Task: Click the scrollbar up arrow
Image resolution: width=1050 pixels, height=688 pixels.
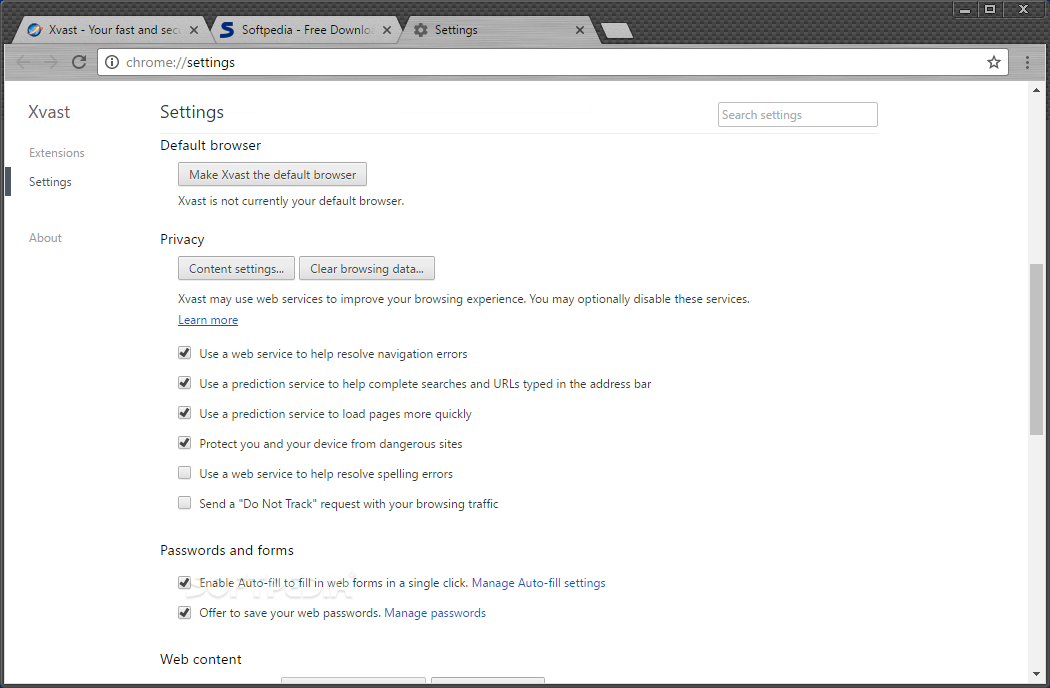Action: point(1037,90)
